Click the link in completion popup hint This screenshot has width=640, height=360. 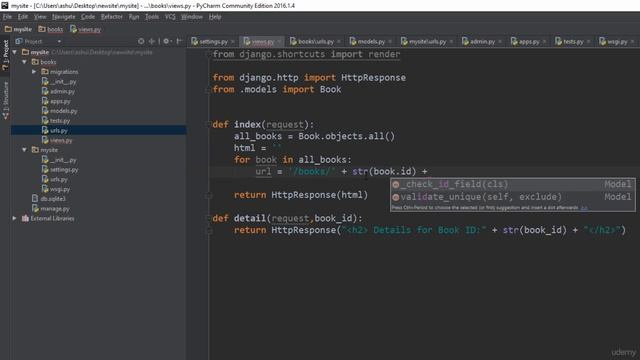584,208
